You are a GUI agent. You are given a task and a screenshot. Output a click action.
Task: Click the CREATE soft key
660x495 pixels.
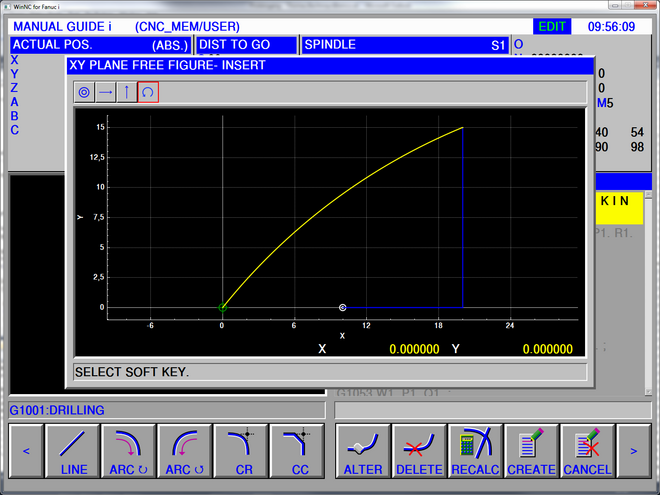click(x=531, y=451)
